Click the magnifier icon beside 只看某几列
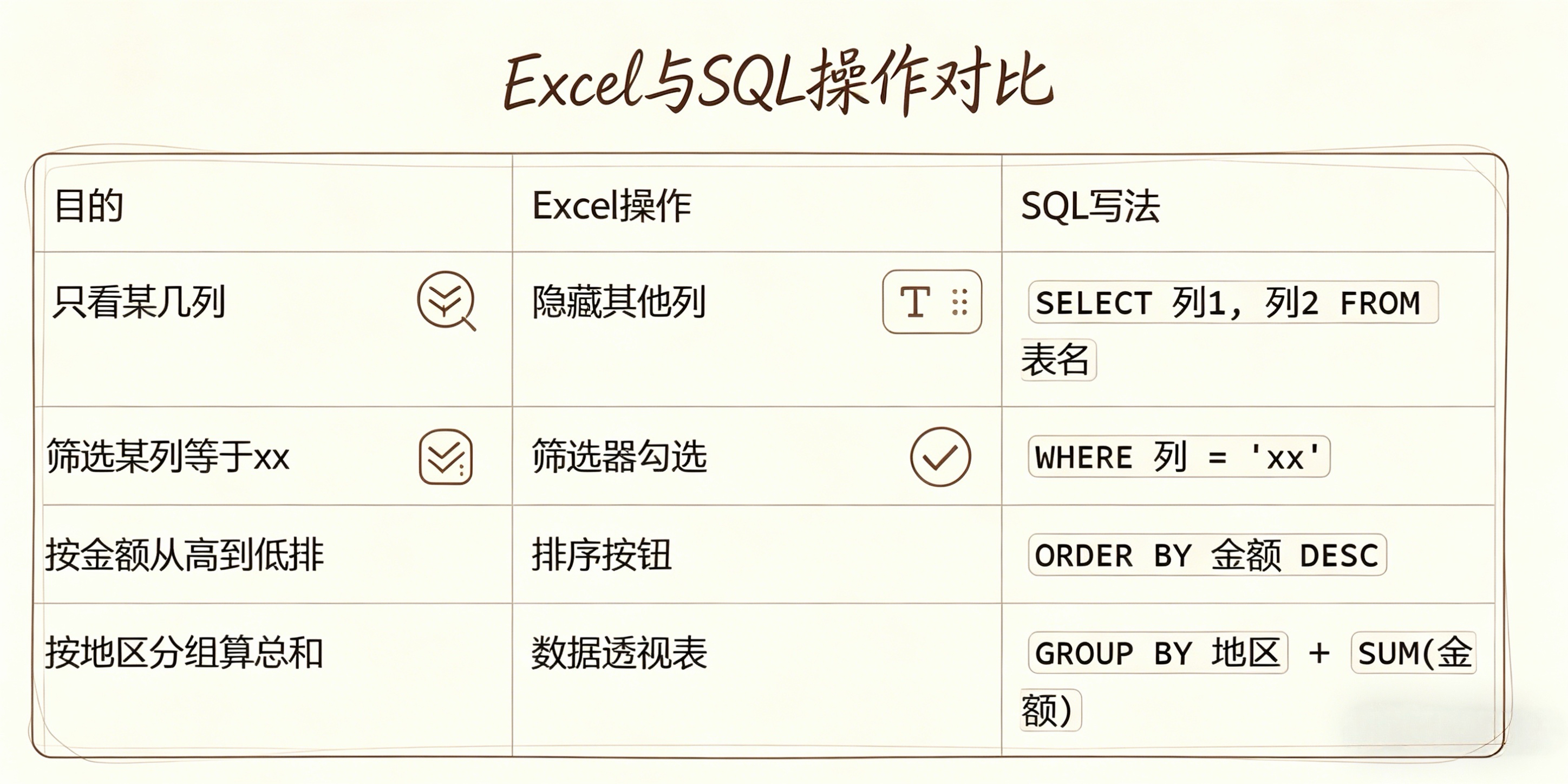The height and width of the screenshot is (784, 1568). click(446, 300)
